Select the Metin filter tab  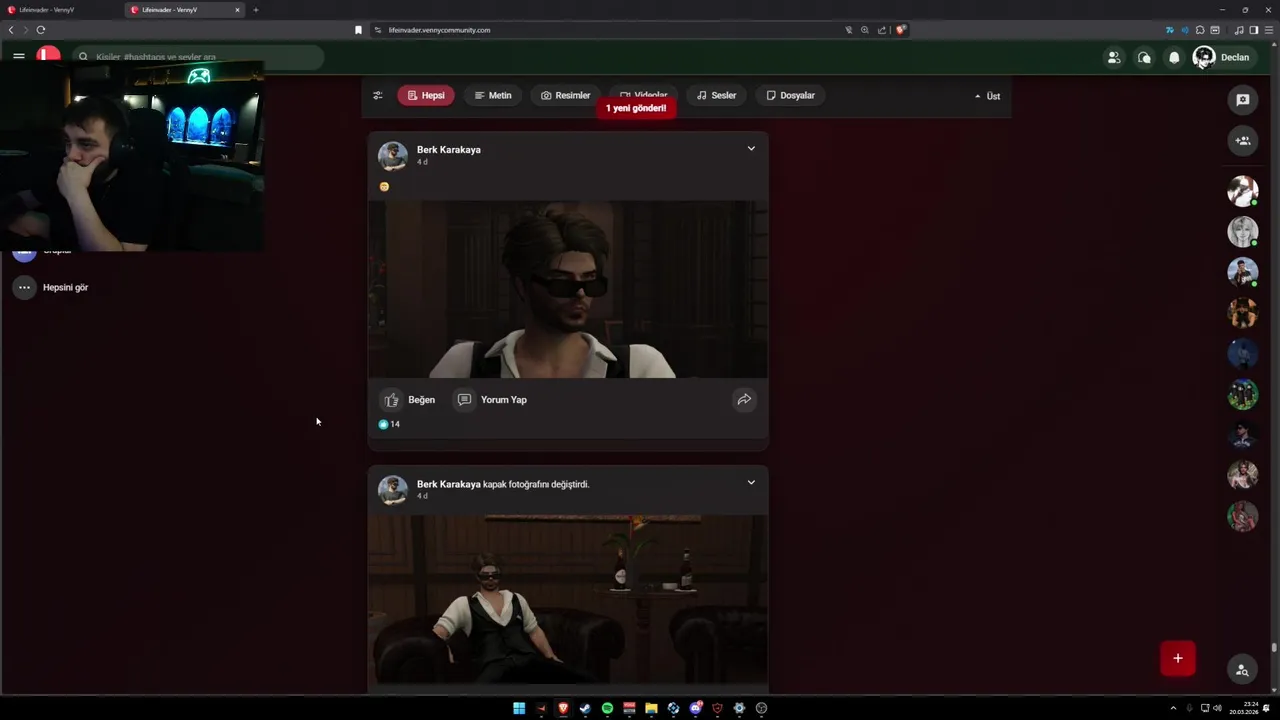click(493, 96)
